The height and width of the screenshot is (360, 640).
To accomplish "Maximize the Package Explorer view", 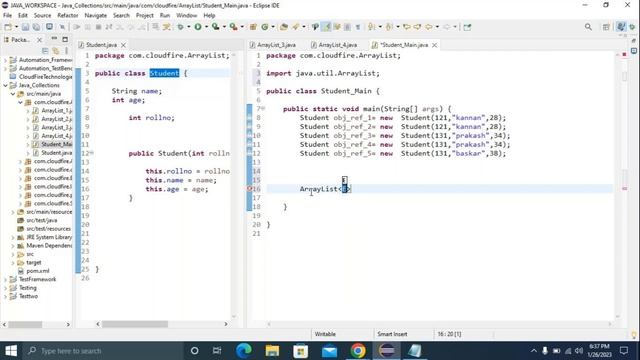I will click(65, 40).
